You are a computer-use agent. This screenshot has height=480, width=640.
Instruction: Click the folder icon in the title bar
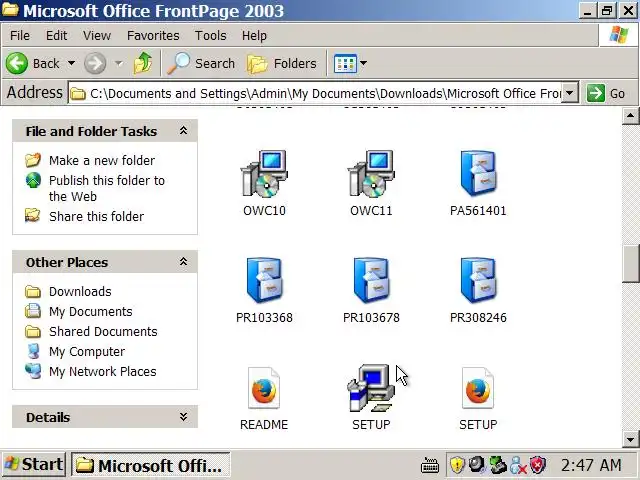point(10,10)
